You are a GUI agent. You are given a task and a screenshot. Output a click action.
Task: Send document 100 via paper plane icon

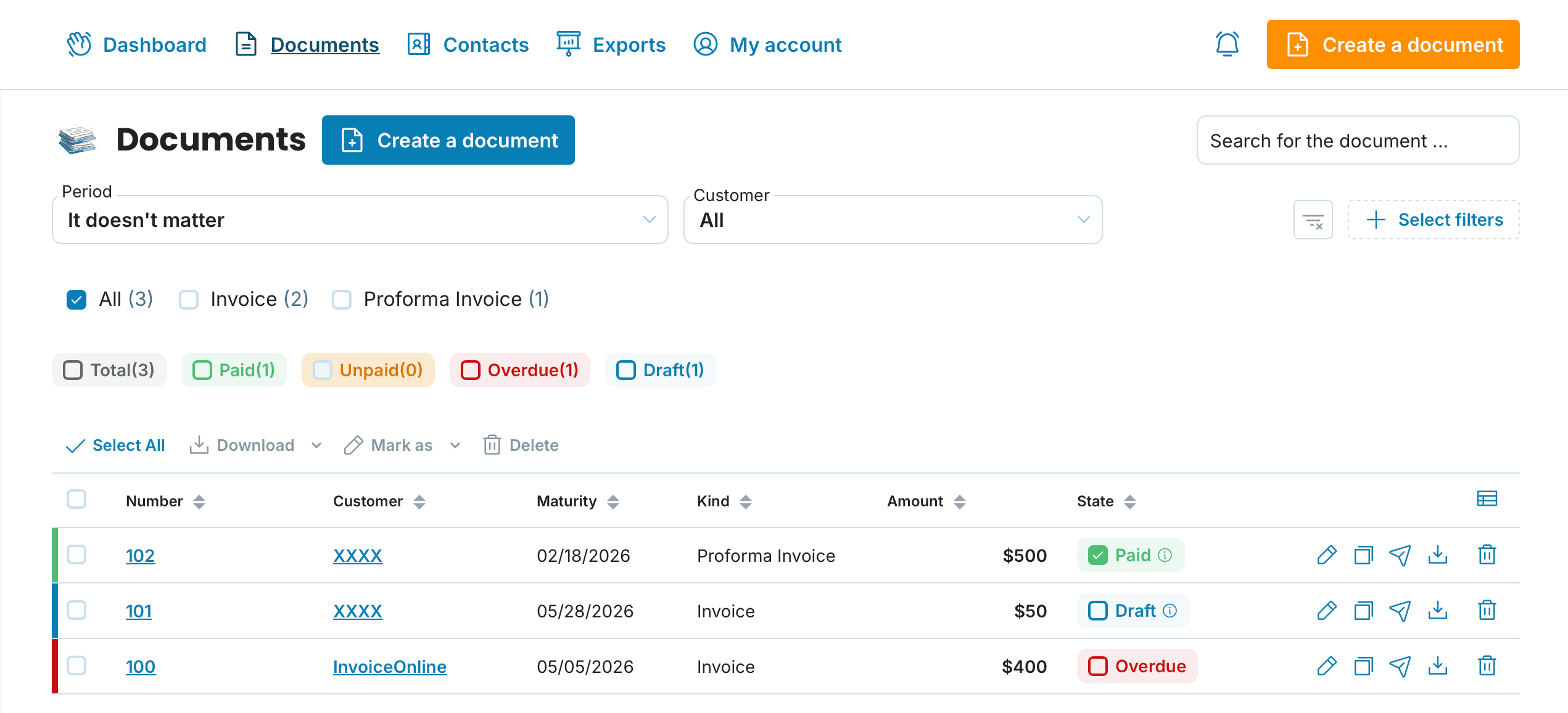pos(1400,666)
